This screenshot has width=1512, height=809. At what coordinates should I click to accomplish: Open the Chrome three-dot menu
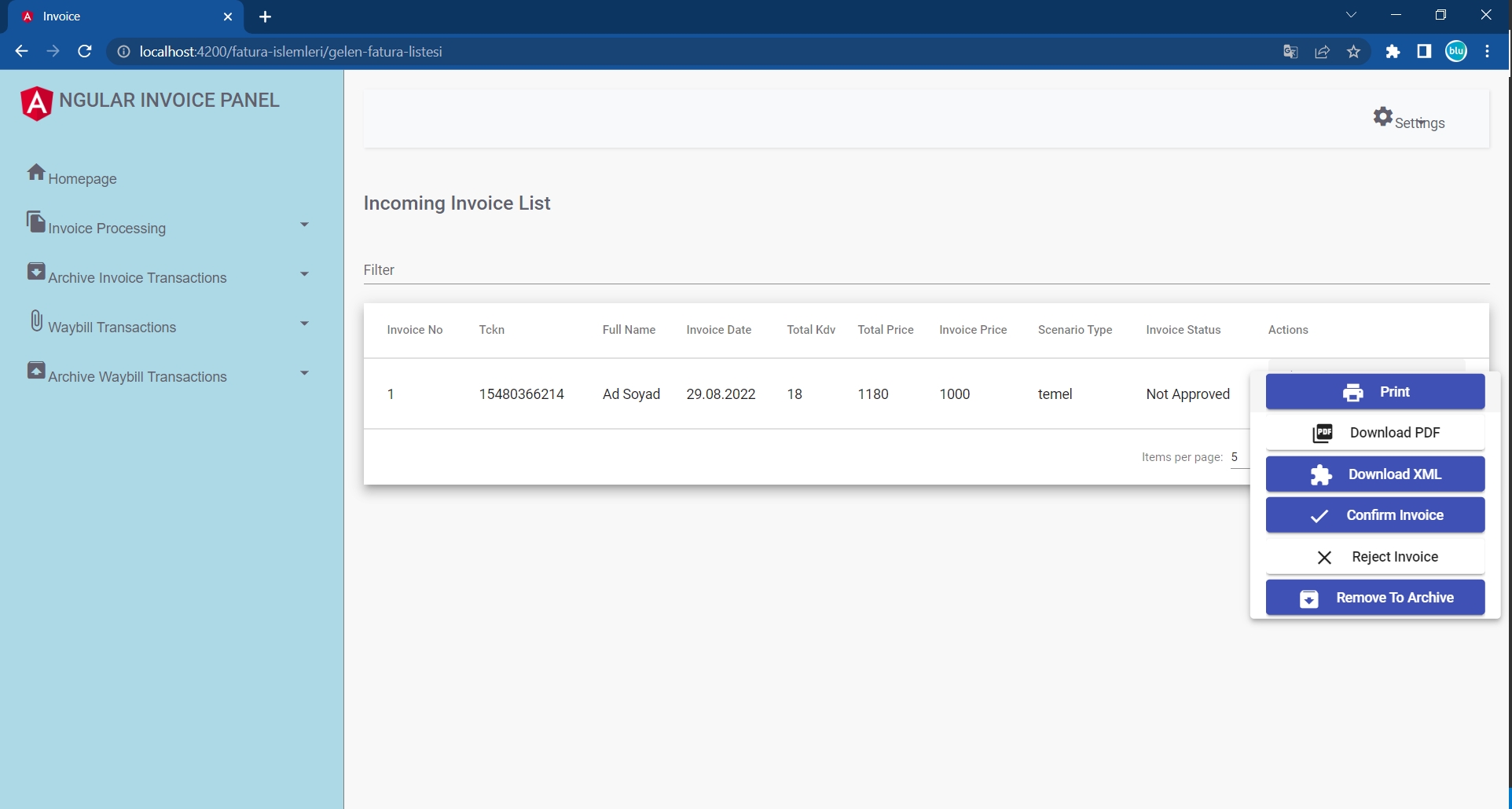[1488, 52]
